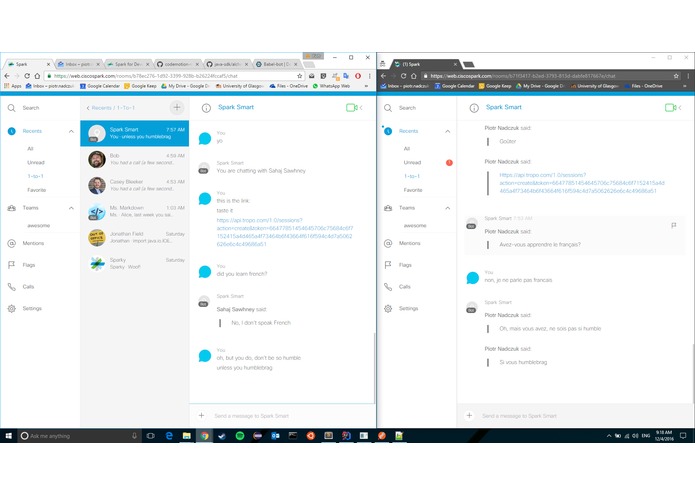The width and height of the screenshot is (695, 494).
Task: Switch to Babel-bot browser tab
Action: point(277,64)
